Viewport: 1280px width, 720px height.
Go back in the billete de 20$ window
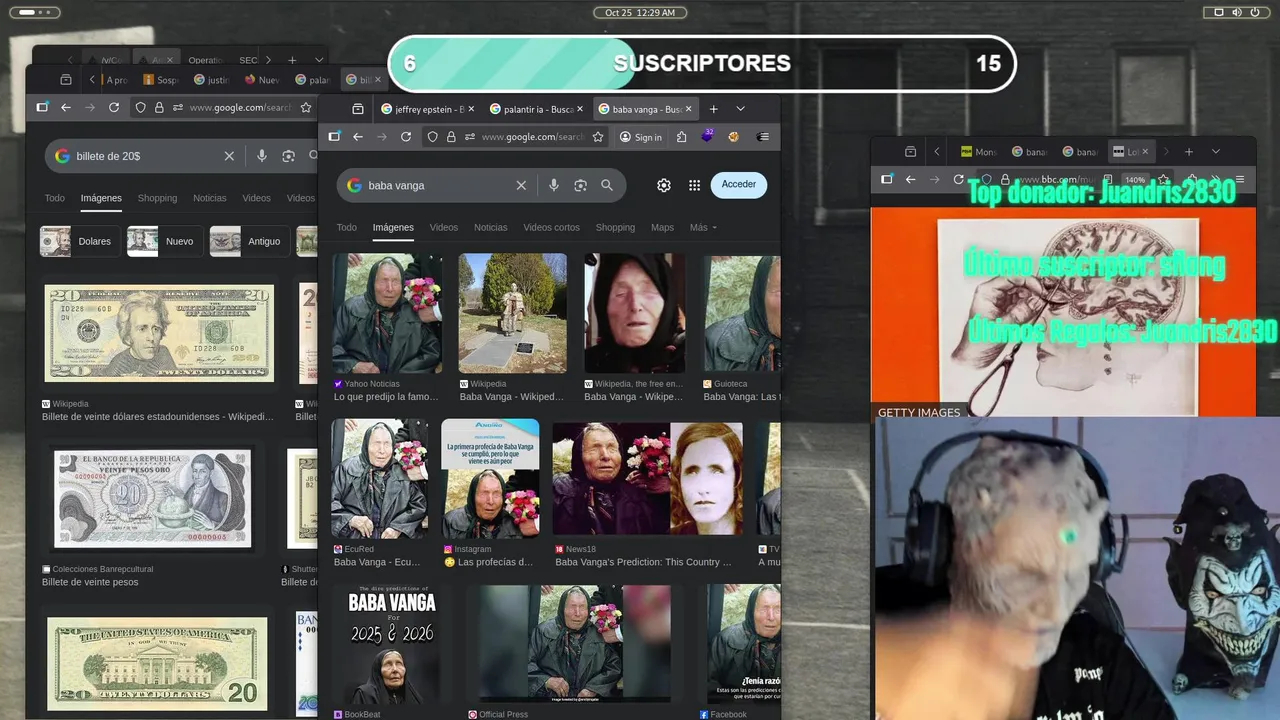[x=66, y=108]
